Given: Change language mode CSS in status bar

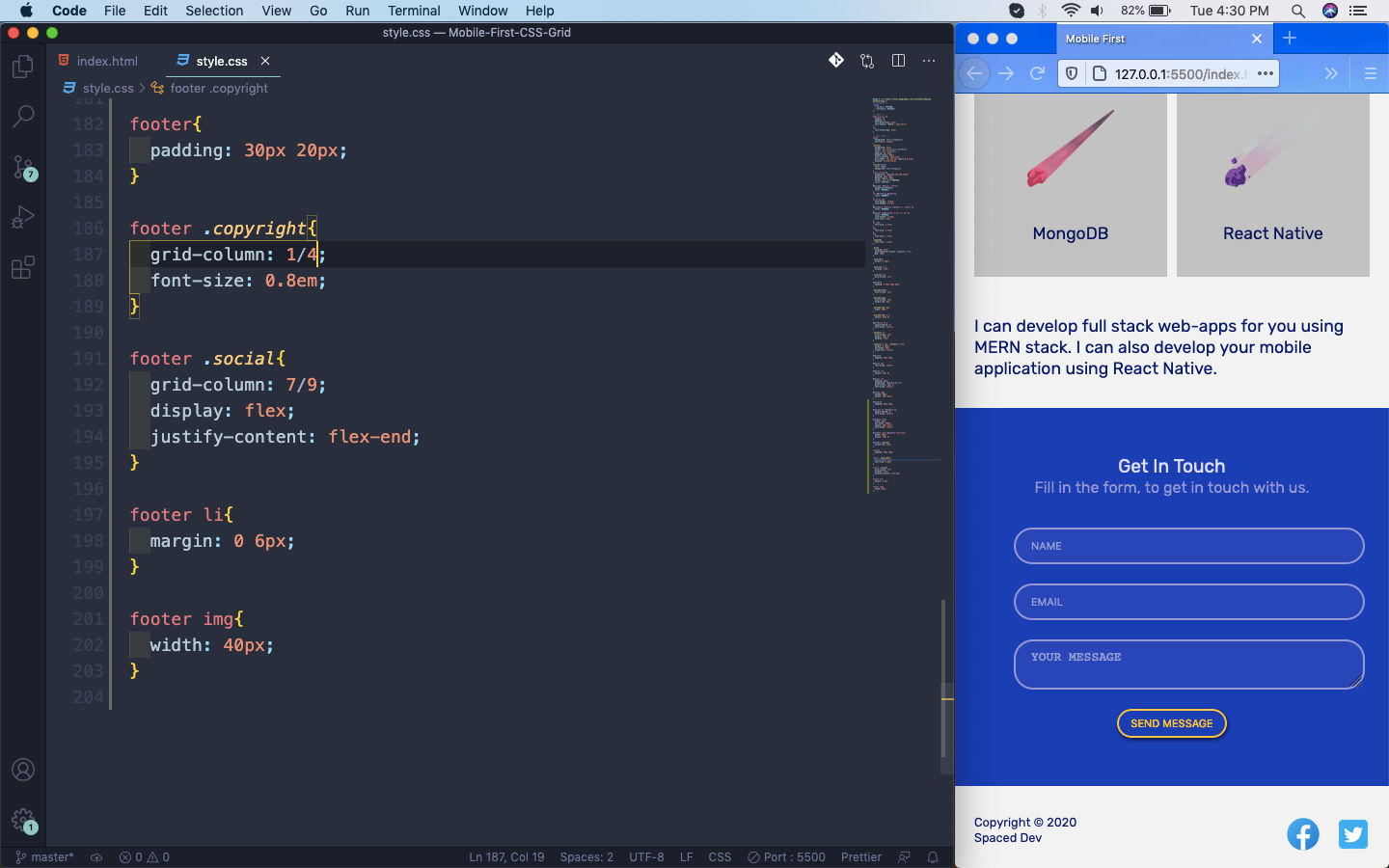Looking at the screenshot, I should click(x=720, y=856).
